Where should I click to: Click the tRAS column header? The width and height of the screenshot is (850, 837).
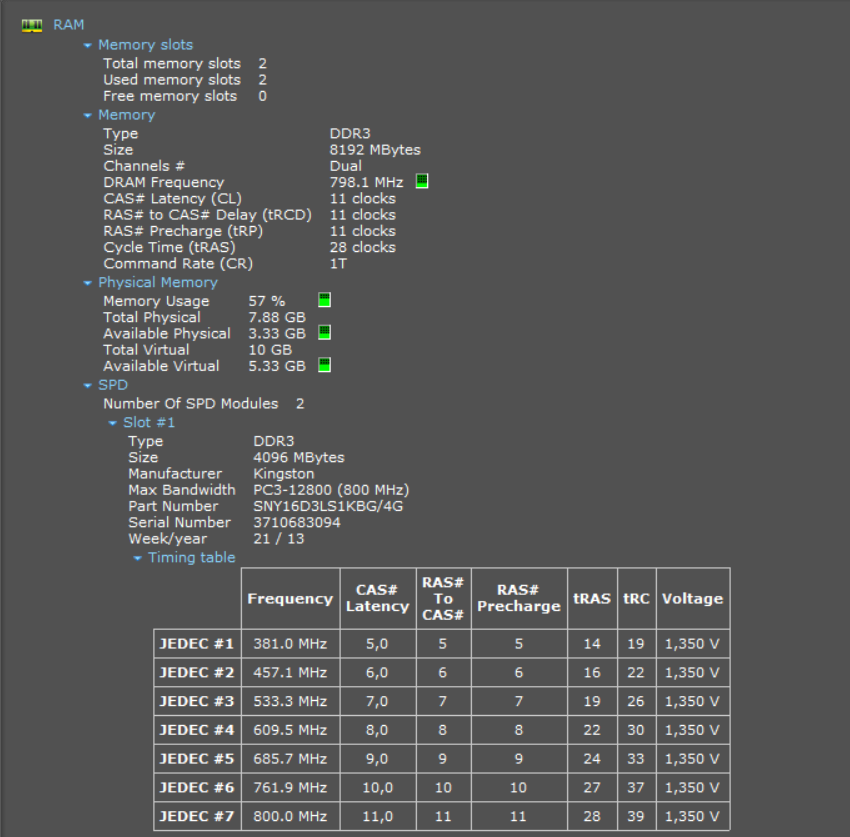coord(592,598)
